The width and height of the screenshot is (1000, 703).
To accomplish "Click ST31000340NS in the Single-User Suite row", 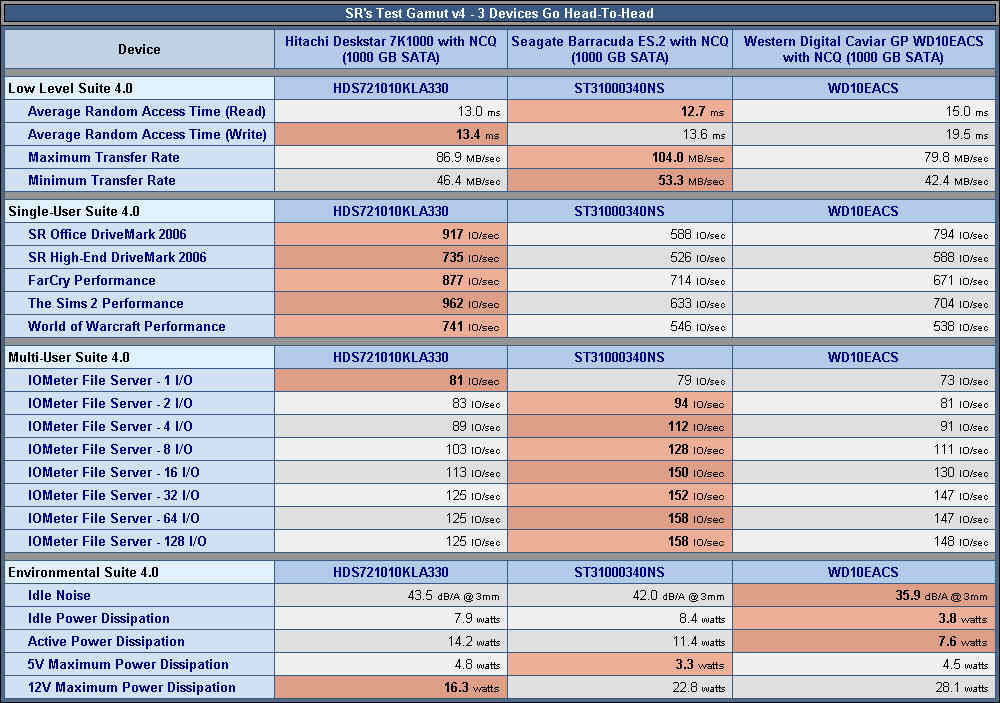I will (619, 211).
